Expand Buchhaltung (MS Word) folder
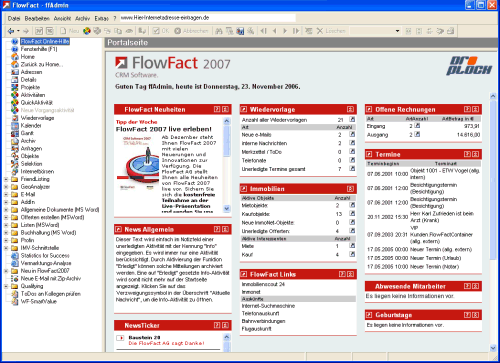This screenshot has height=363, width=500. [x=6, y=233]
